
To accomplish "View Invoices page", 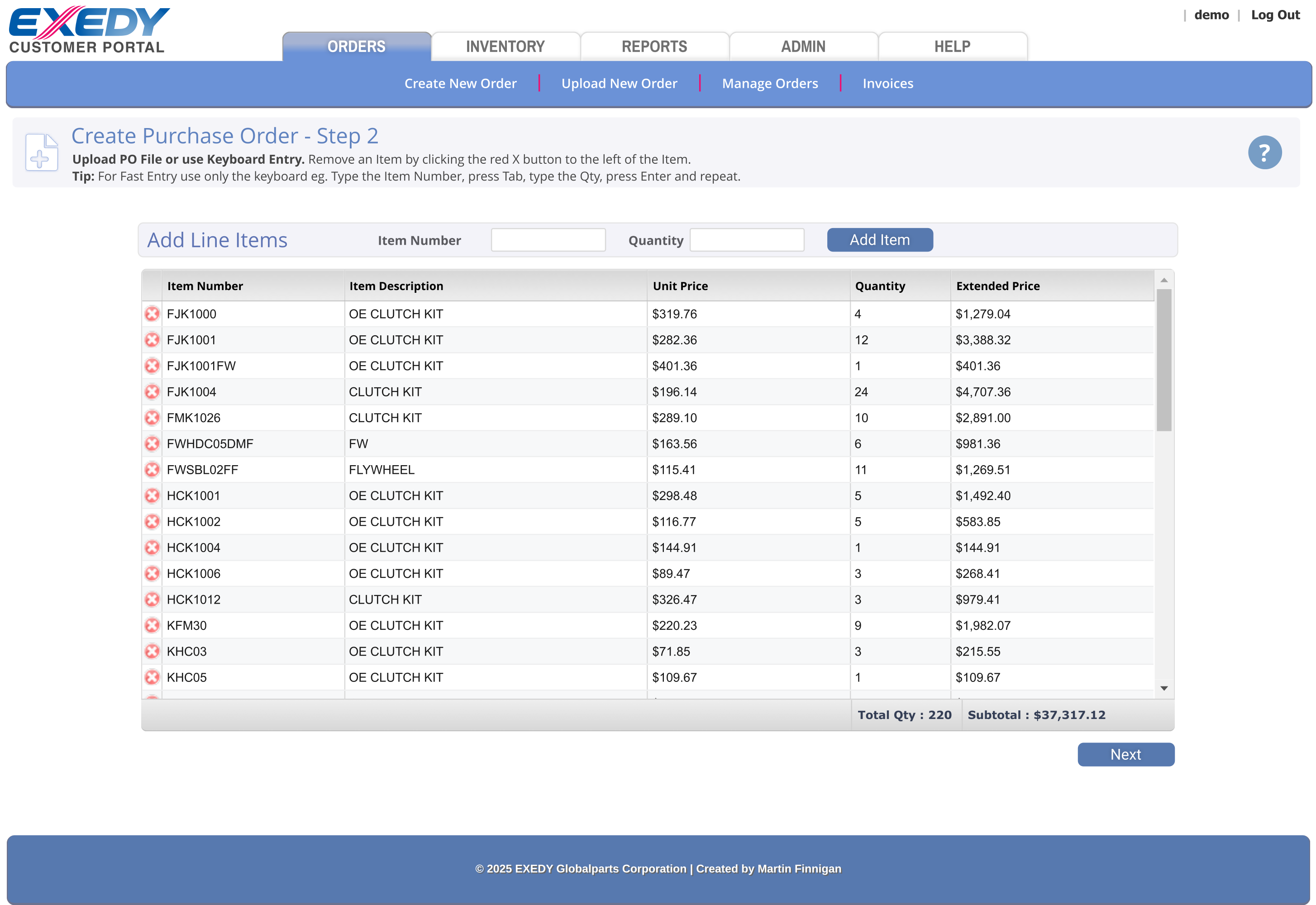I will [x=887, y=83].
